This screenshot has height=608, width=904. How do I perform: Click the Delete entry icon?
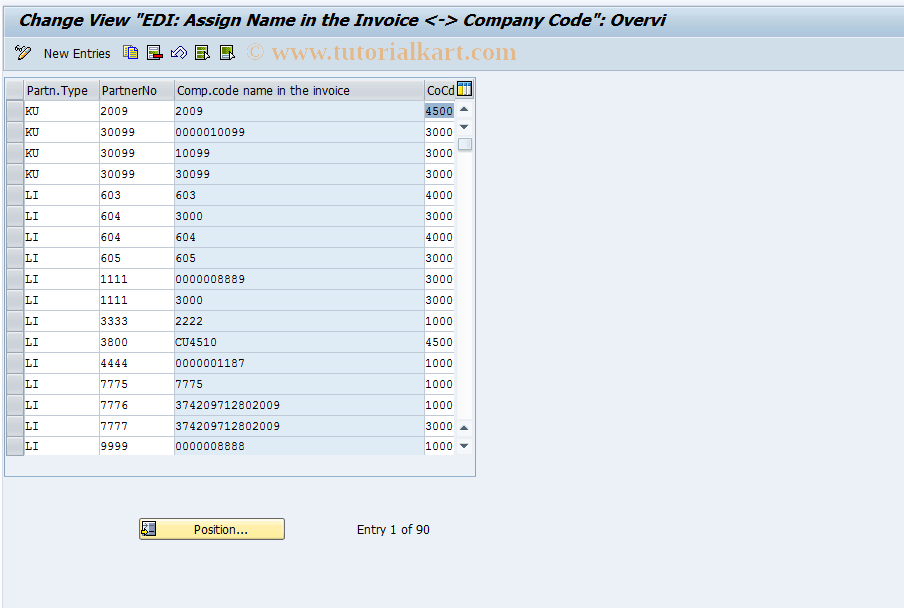coord(154,53)
